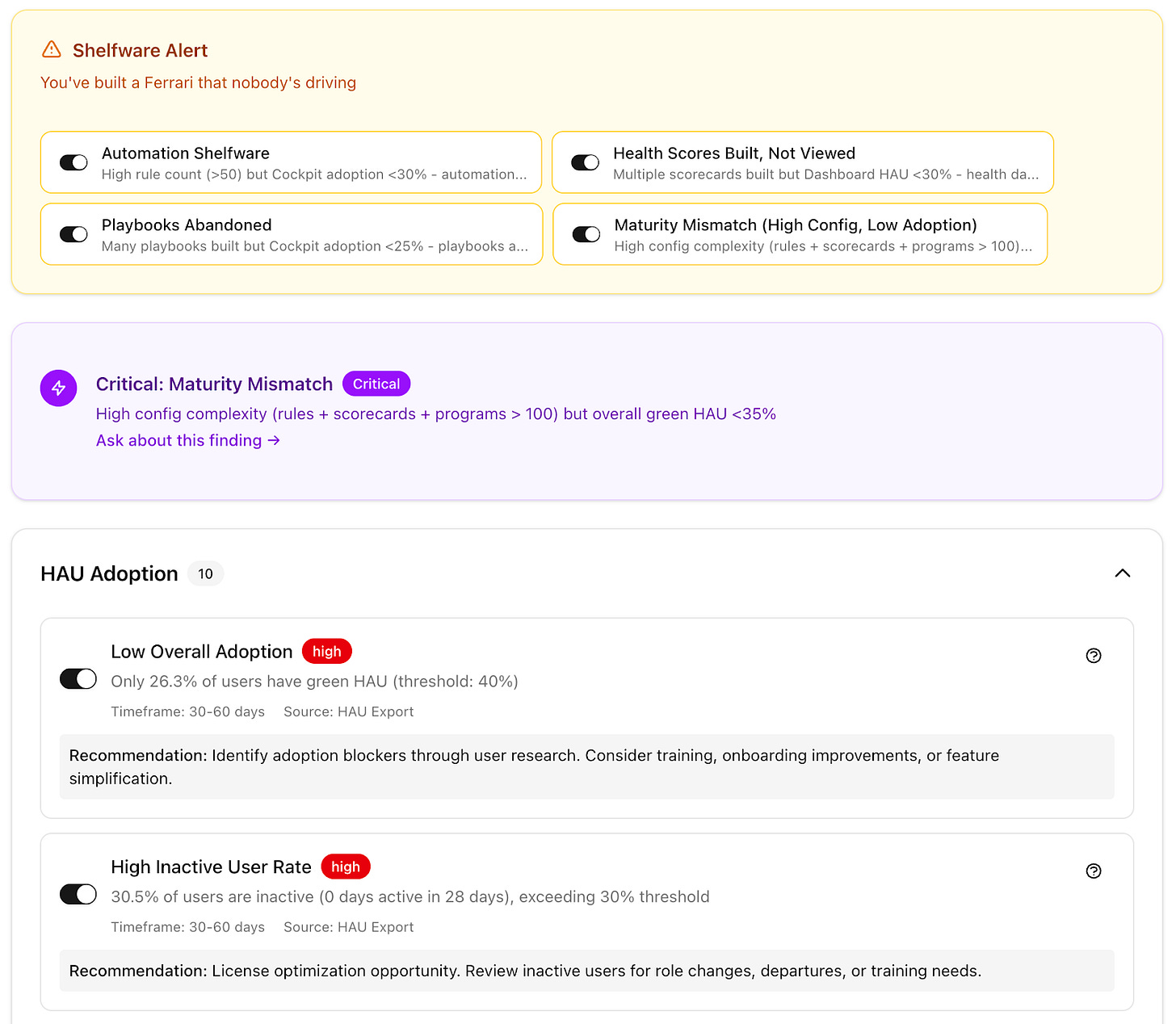
Task: Click the high badge on Low Overall Adoption
Action: click(327, 651)
